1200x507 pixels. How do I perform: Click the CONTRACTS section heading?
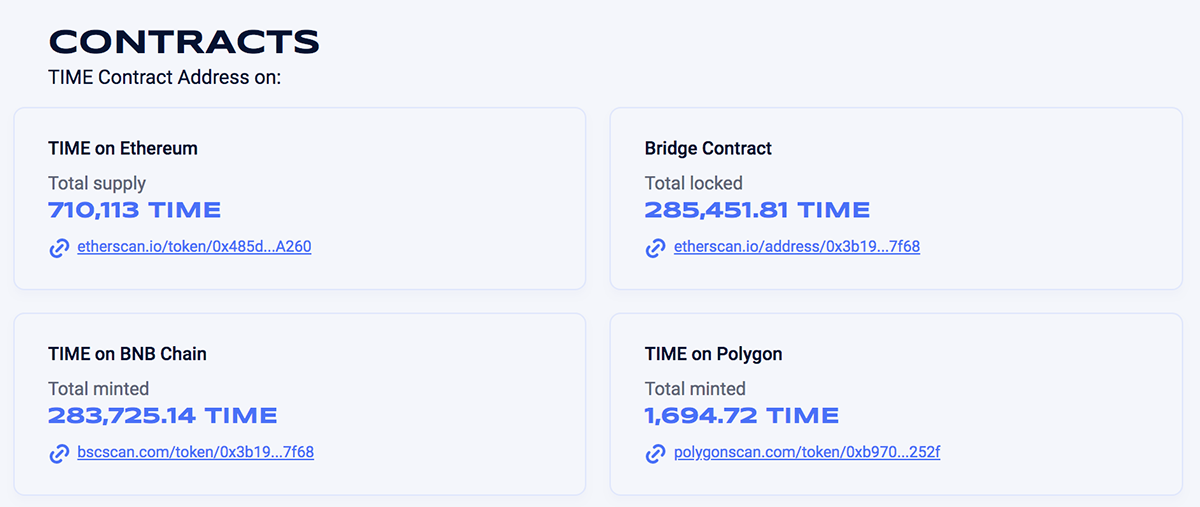[x=184, y=42]
